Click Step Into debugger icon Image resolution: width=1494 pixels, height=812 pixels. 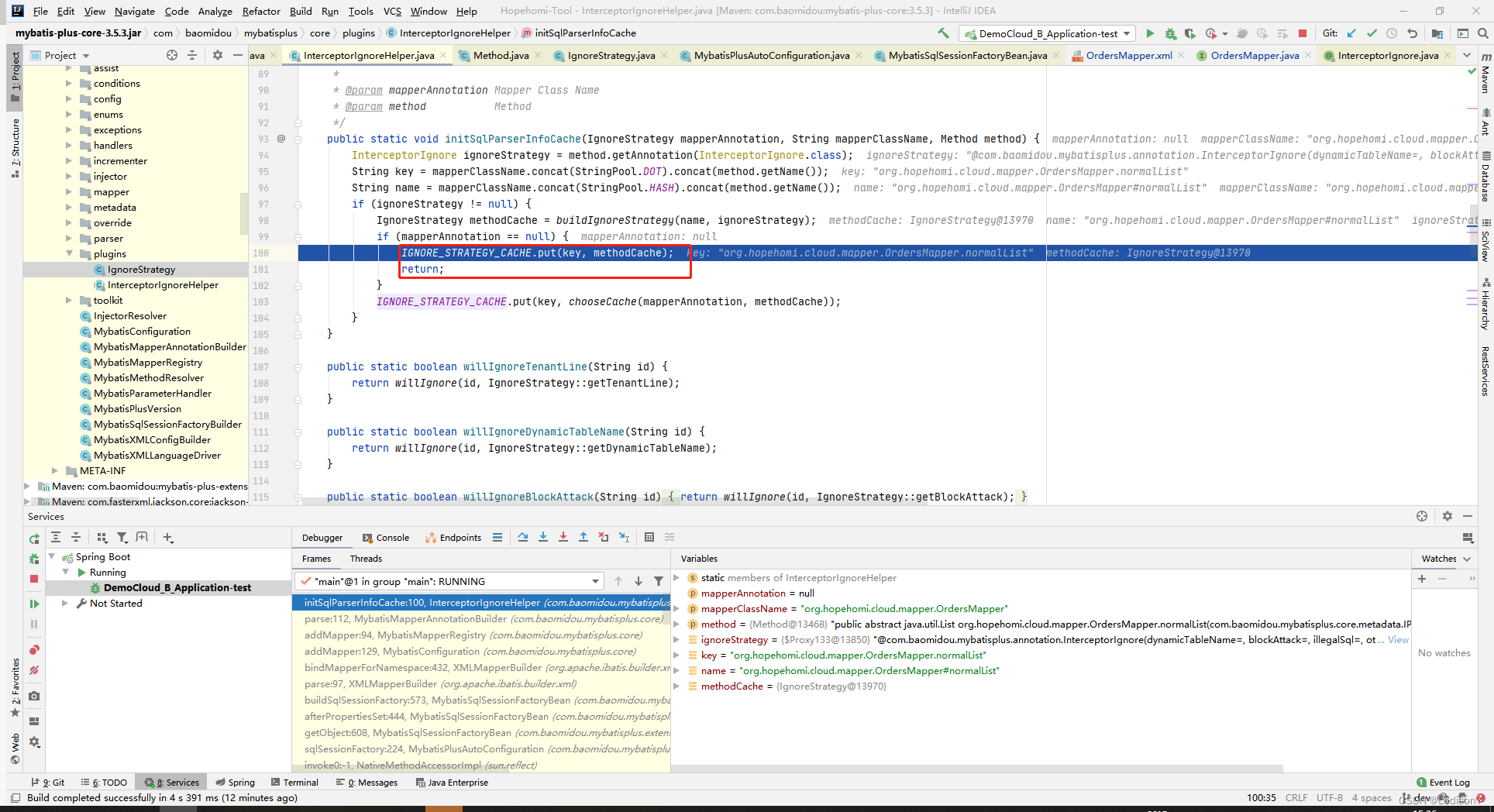543,537
